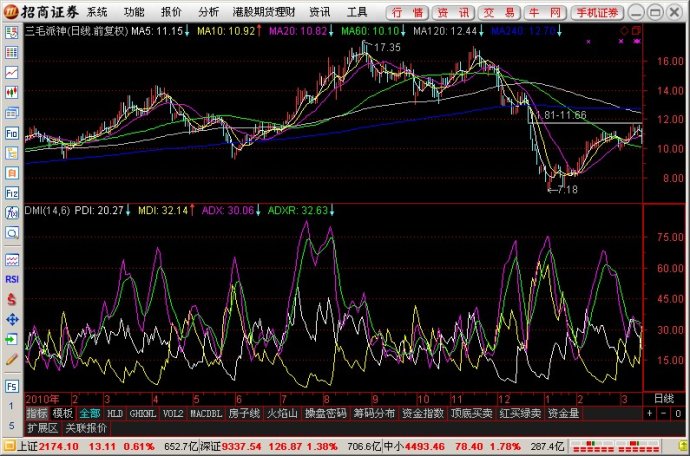Screen dimensions: 690x456
Task: Select the pencil drawing tool icon
Action: [11, 360]
